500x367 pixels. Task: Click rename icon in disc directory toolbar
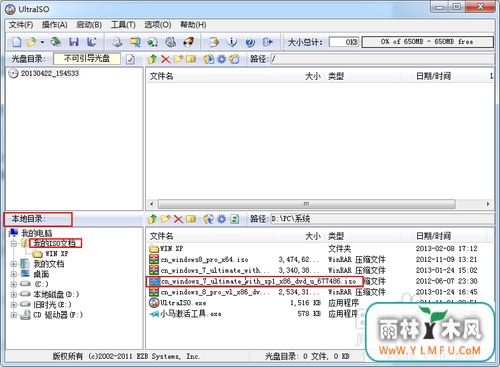191,59
